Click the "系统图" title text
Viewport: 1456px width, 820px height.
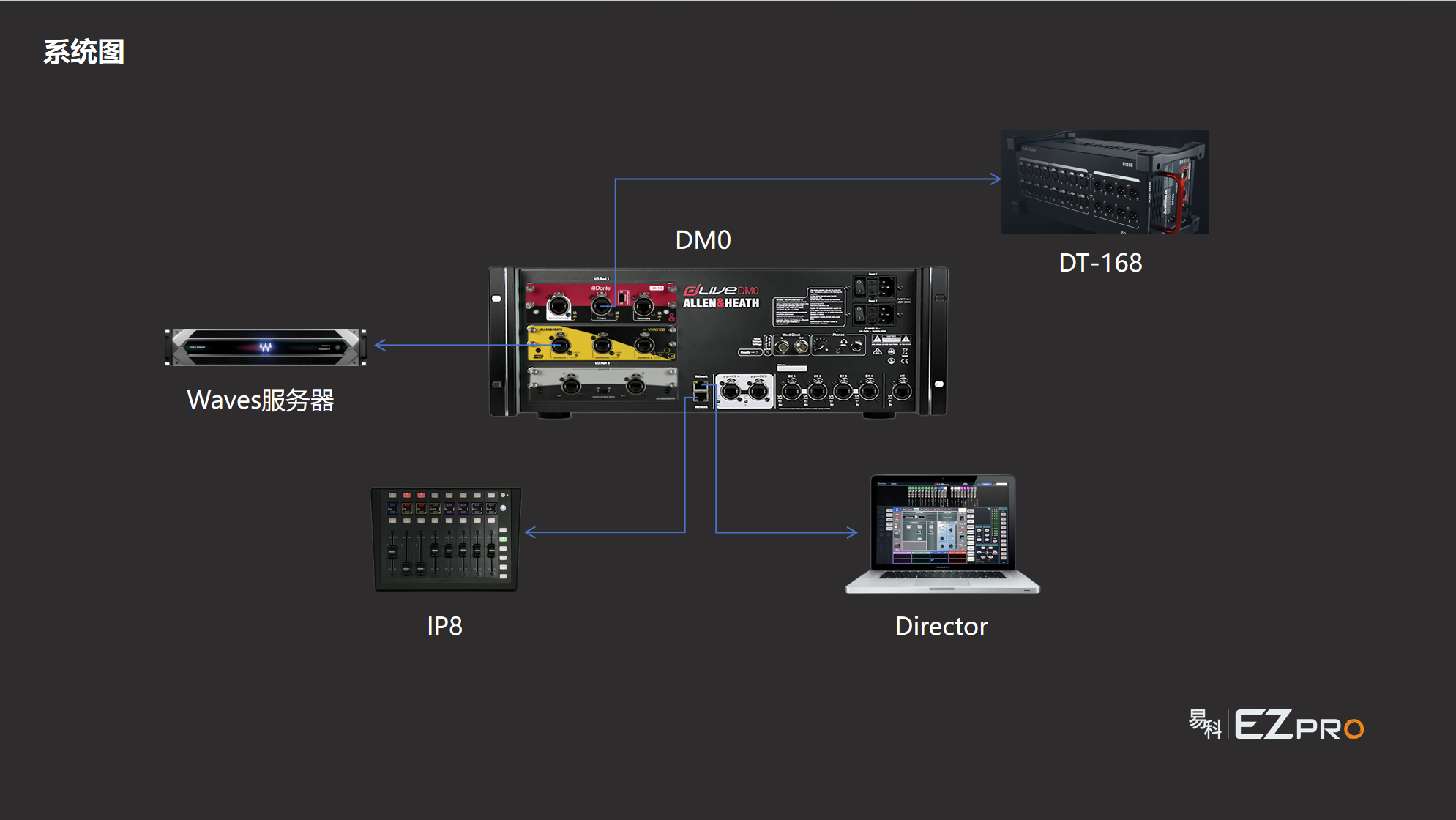coord(83,52)
